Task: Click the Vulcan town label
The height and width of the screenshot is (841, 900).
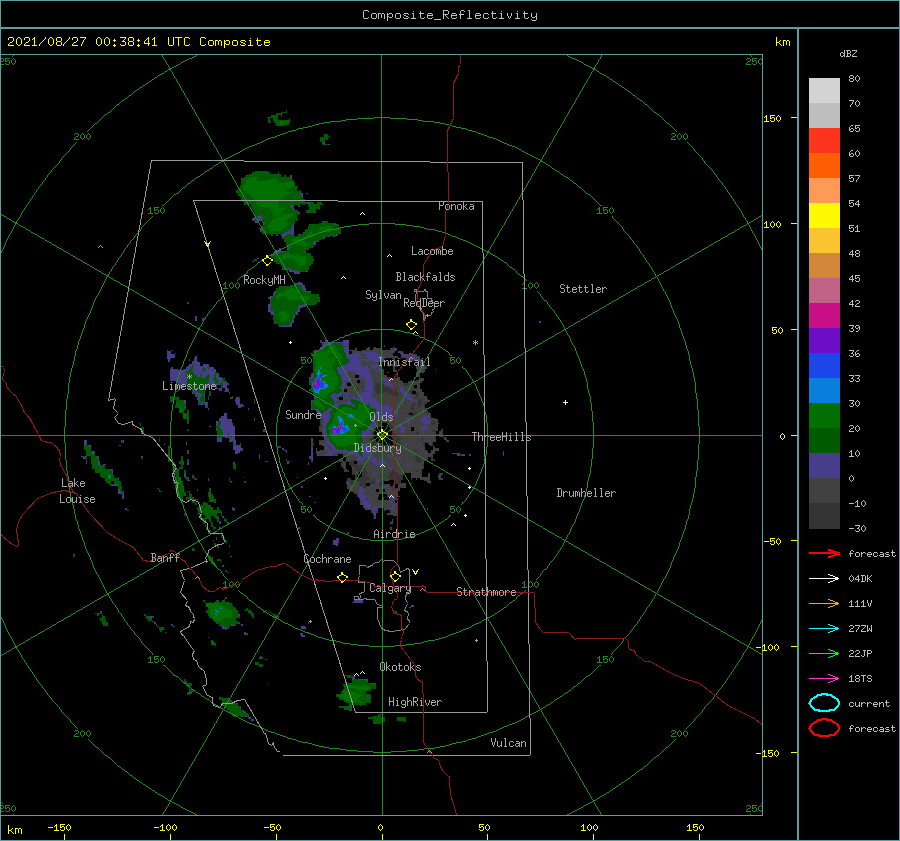Action: (x=509, y=743)
